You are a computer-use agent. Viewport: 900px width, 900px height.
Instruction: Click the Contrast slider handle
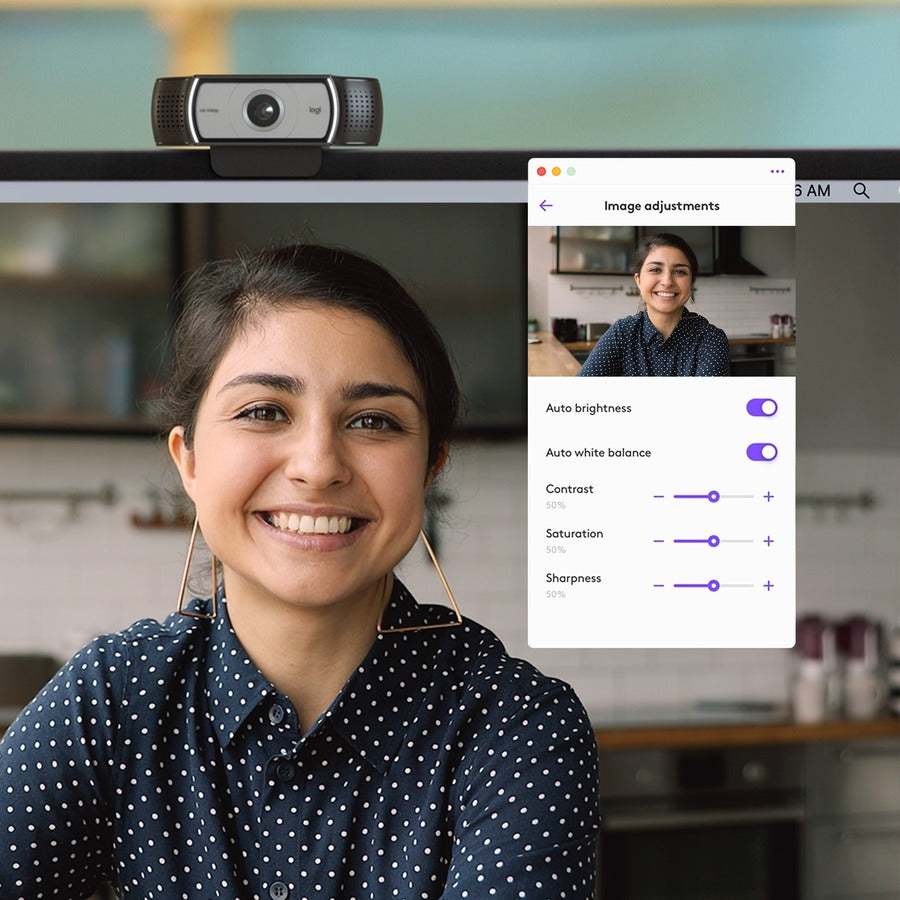[x=713, y=497]
